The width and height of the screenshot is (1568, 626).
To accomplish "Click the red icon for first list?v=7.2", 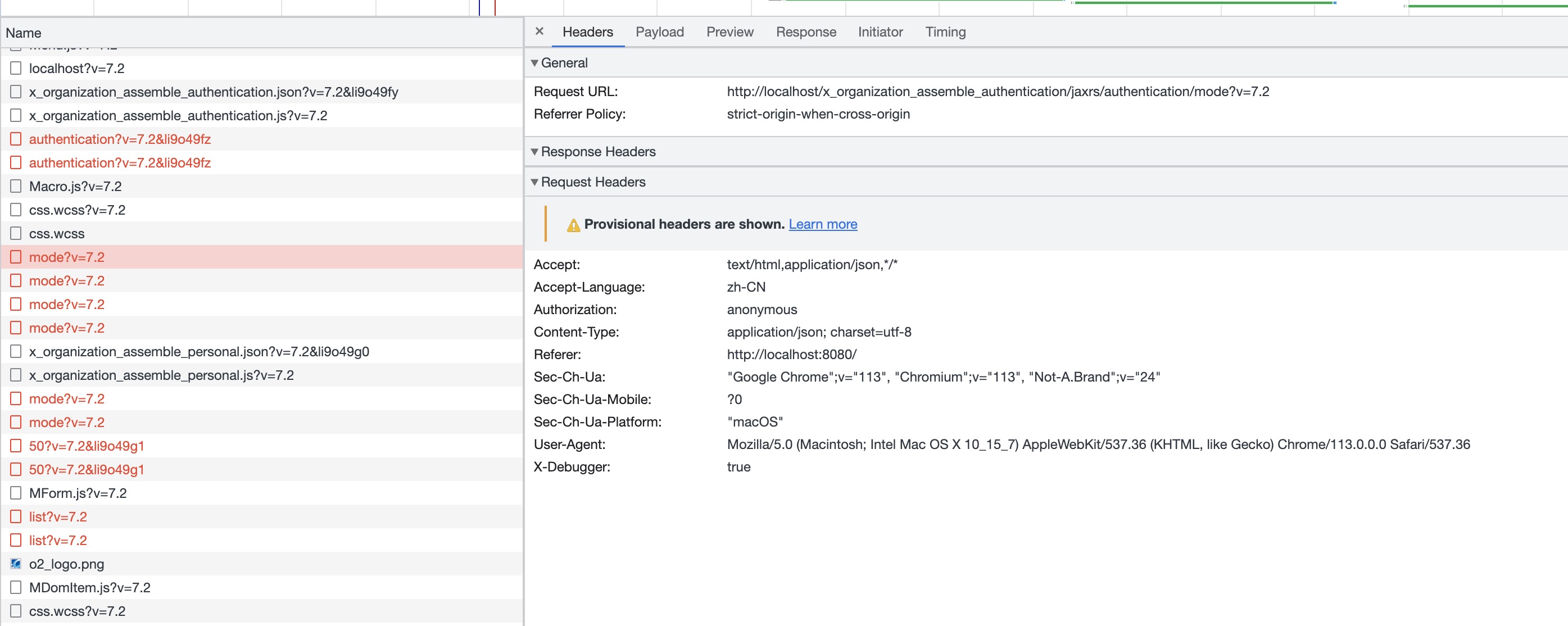I will pyautogui.click(x=16, y=516).
